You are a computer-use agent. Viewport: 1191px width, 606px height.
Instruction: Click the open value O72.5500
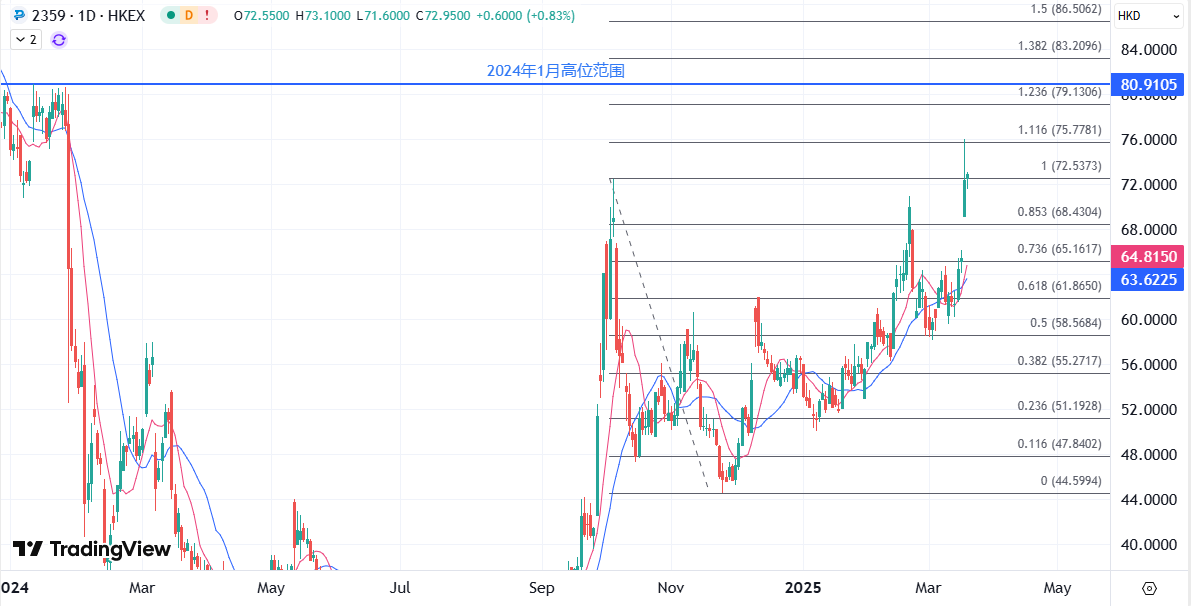pyautogui.click(x=262, y=15)
